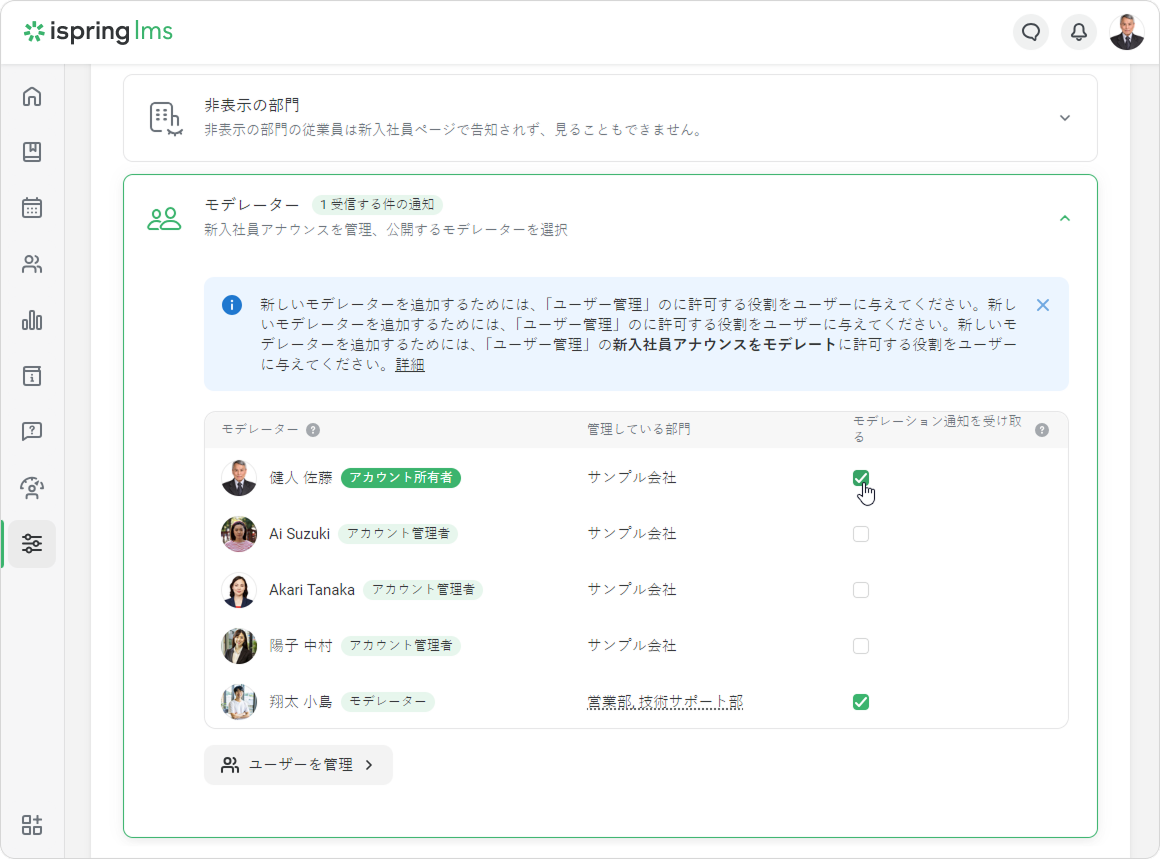Click help icon next to モデレーター column header
This screenshot has width=1160, height=859.
point(313,430)
